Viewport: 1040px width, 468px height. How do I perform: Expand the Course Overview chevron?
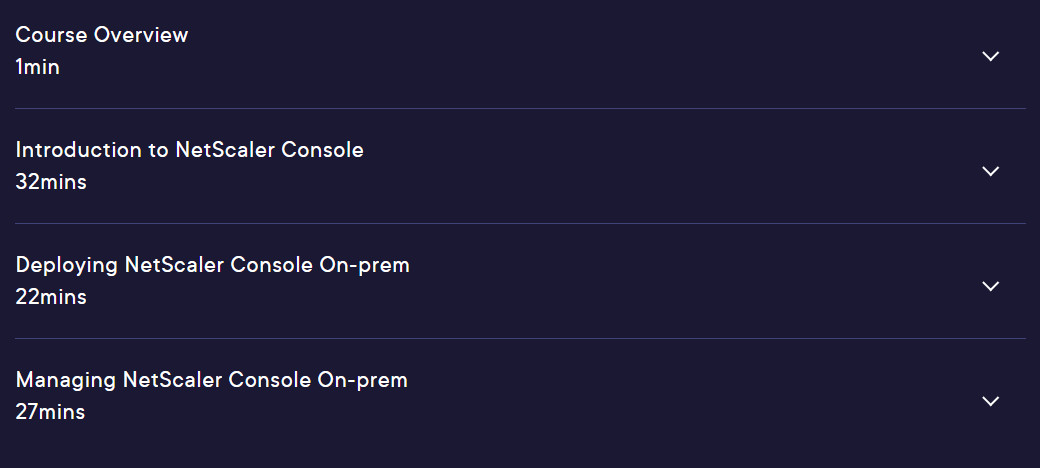pos(990,56)
